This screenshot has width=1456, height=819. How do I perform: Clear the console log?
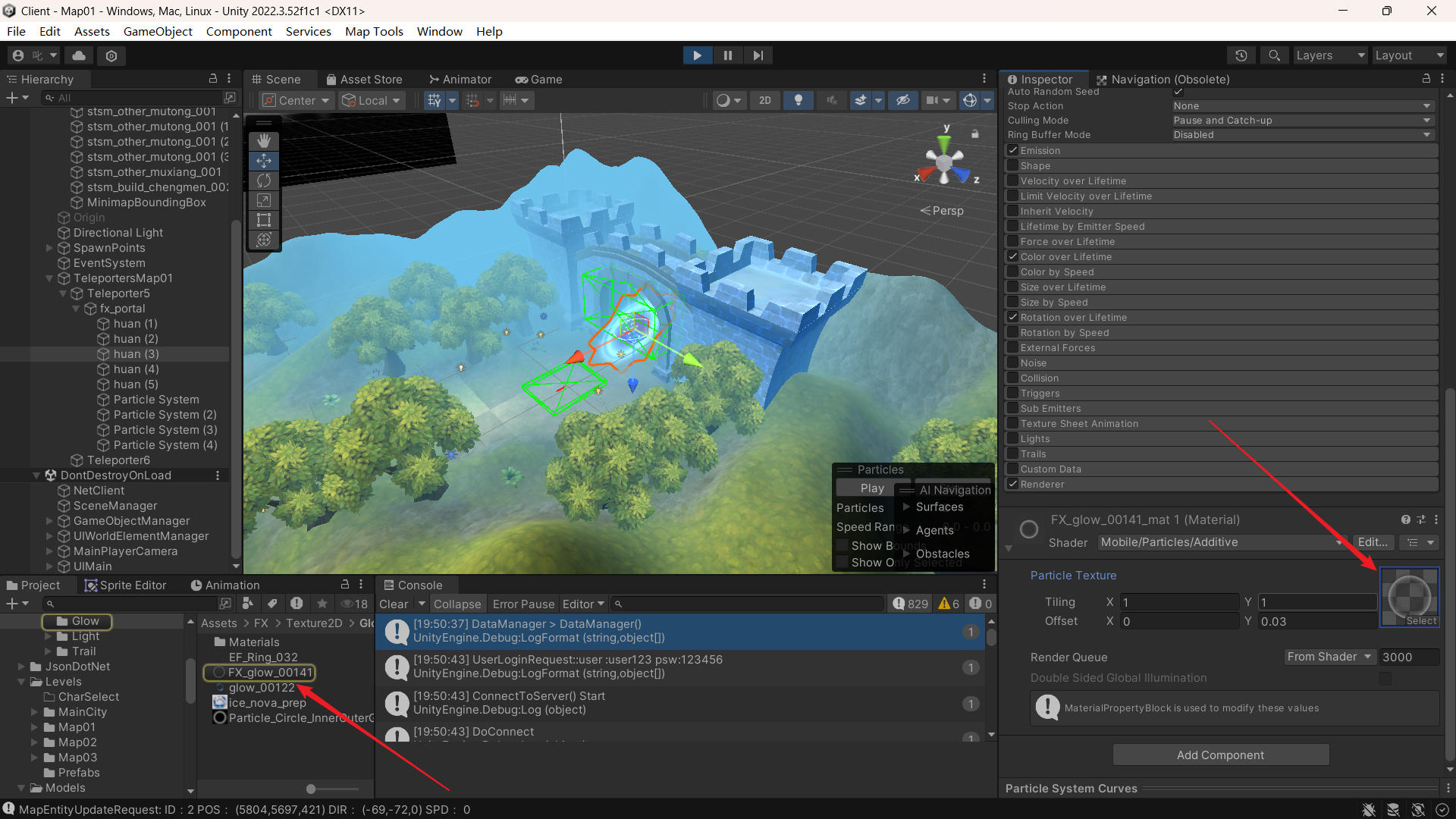coord(394,604)
